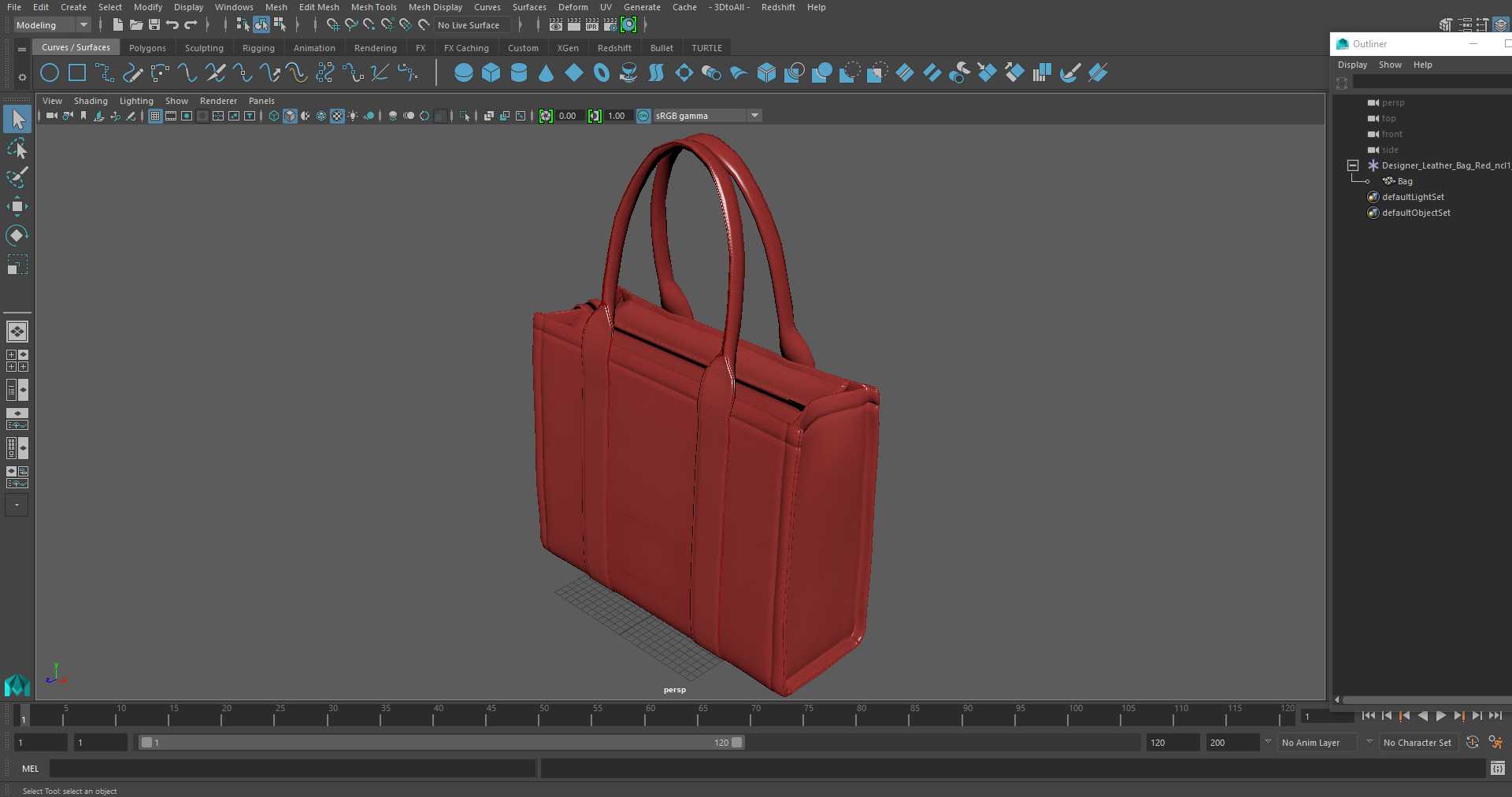
Task: Activate the Lasso Select tool
Action: [x=17, y=149]
